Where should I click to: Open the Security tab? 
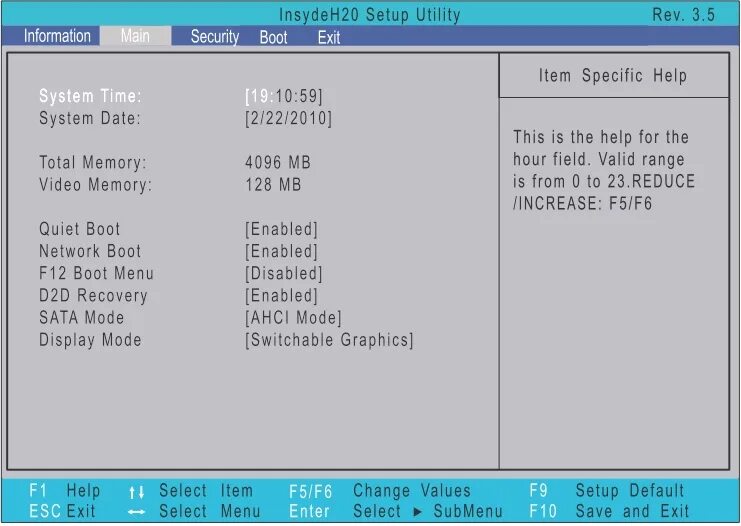point(215,37)
